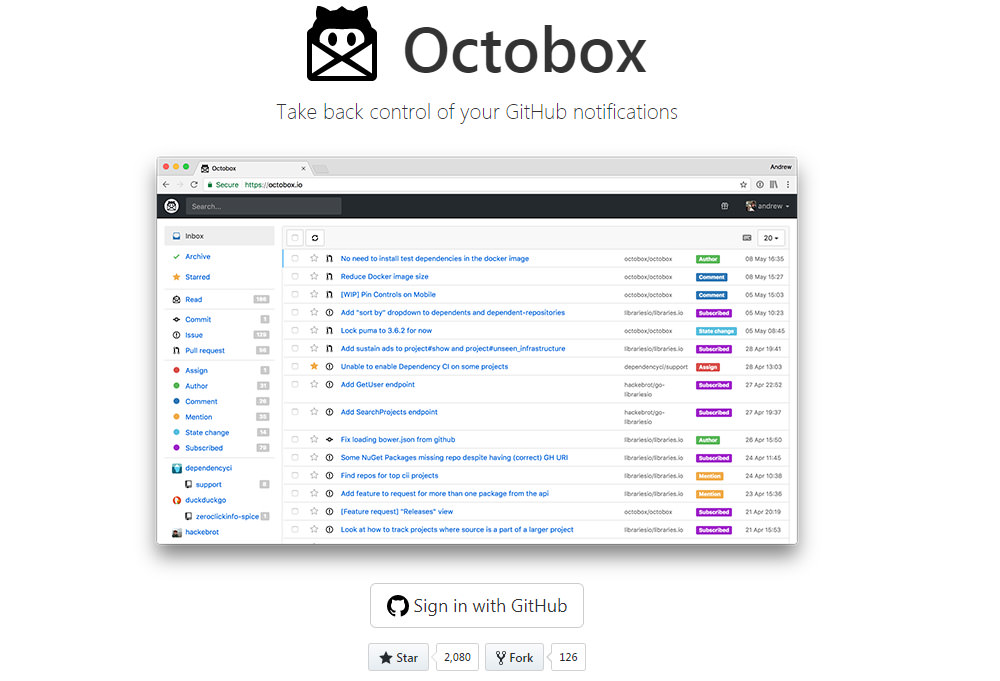Open the browser three-dot menu
The width and height of the screenshot is (1000, 681).
pyautogui.click(x=788, y=184)
